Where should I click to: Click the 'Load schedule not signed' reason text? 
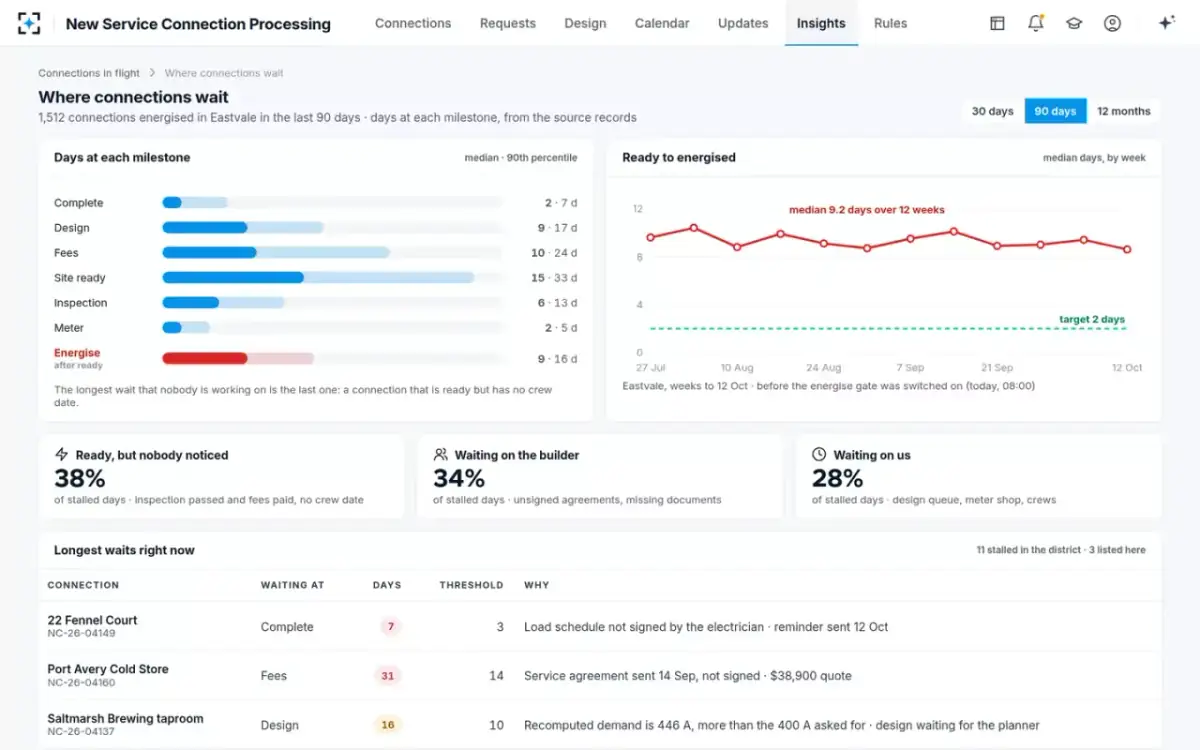706,627
